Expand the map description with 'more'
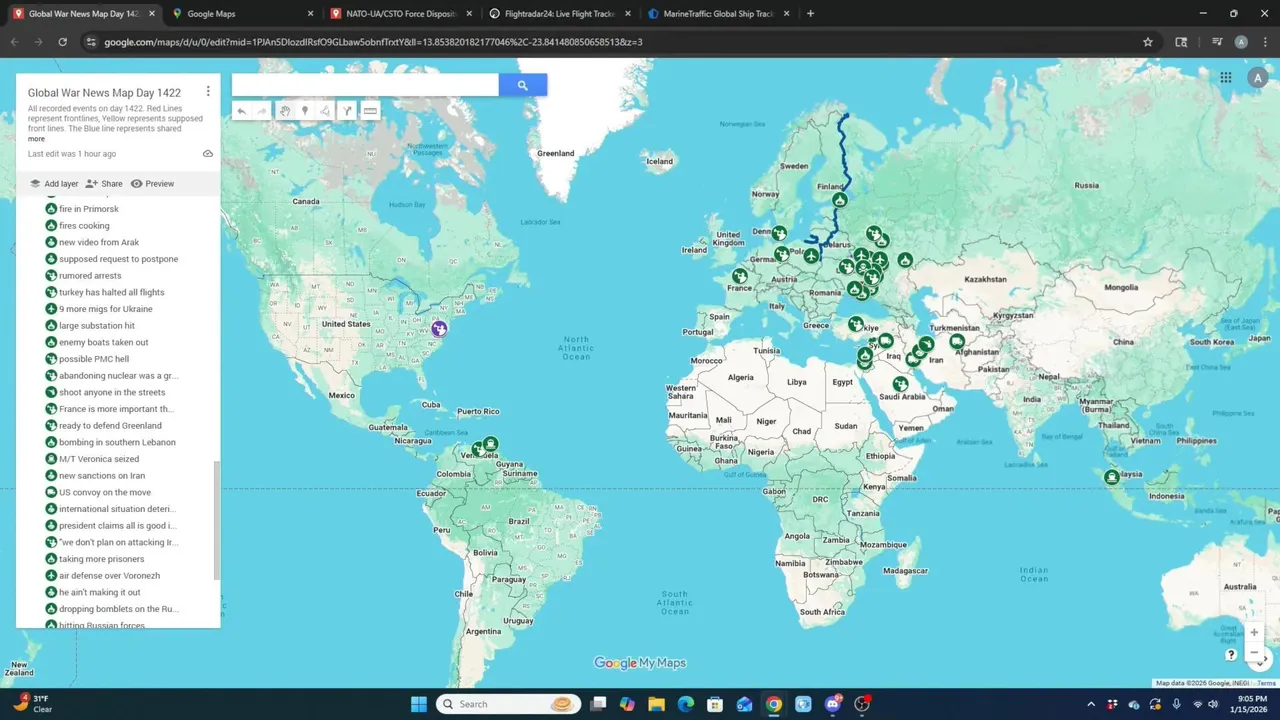 36,139
